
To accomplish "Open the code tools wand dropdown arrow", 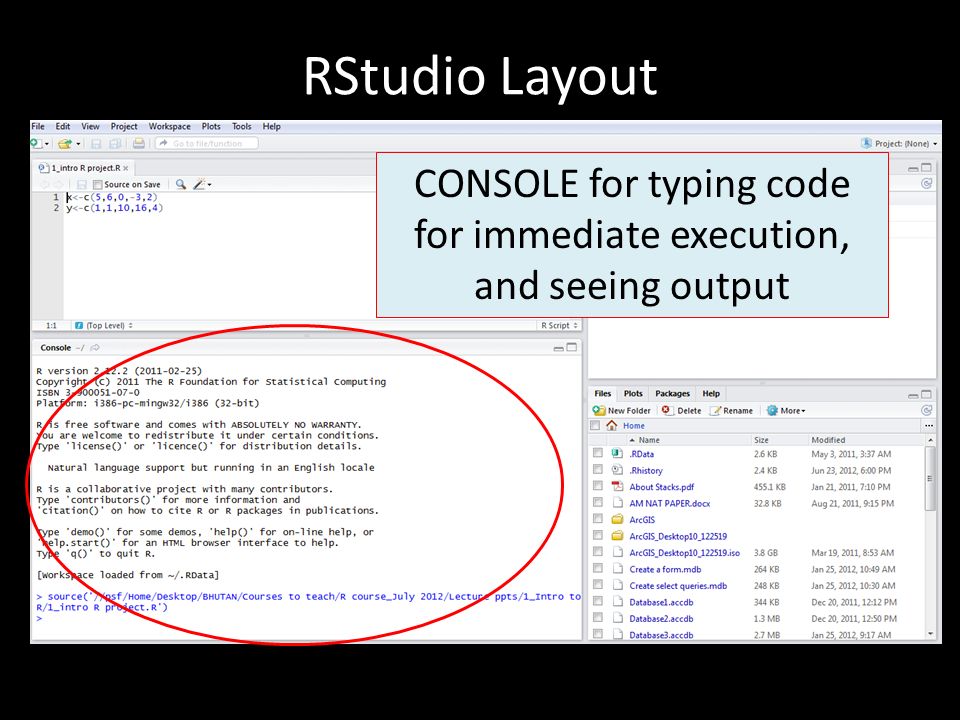I will [209, 184].
